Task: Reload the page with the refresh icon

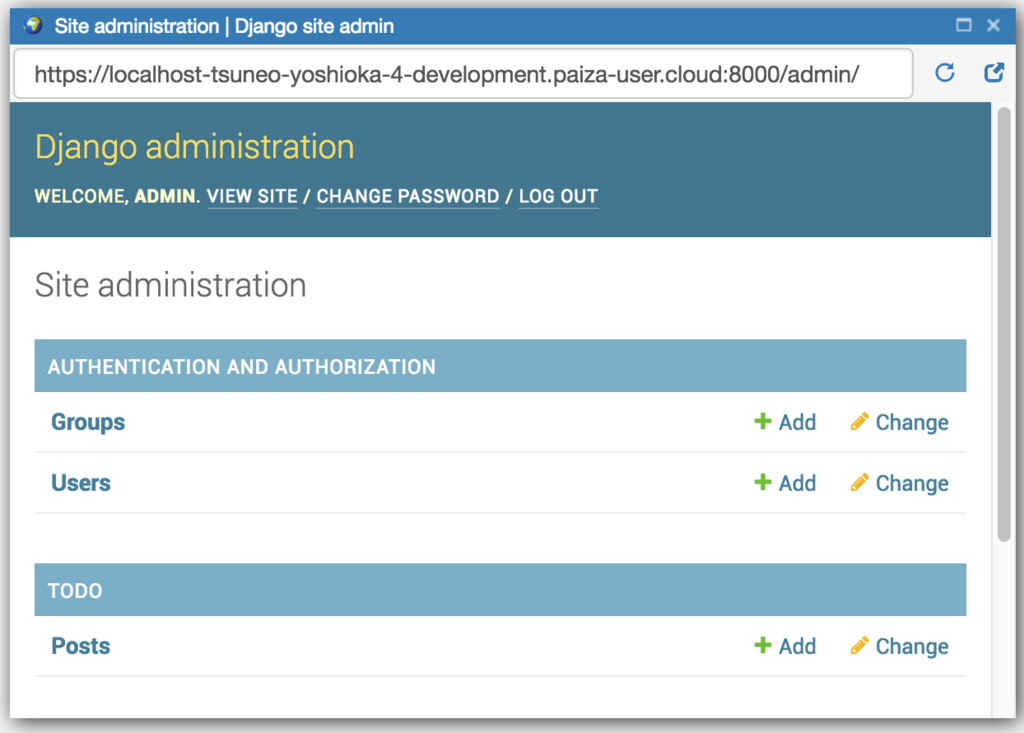Action: (x=944, y=73)
